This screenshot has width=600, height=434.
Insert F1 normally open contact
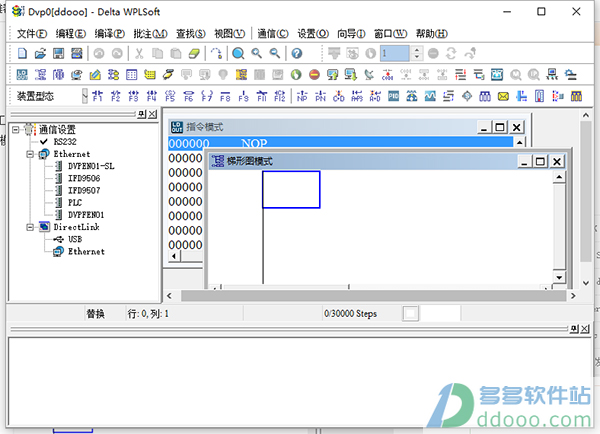tap(98, 96)
